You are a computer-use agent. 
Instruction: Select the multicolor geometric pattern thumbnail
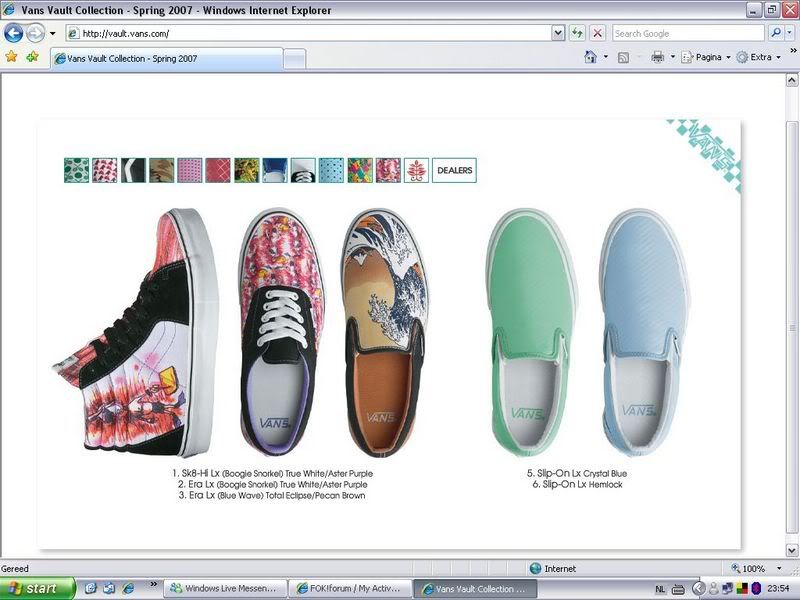(360, 170)
